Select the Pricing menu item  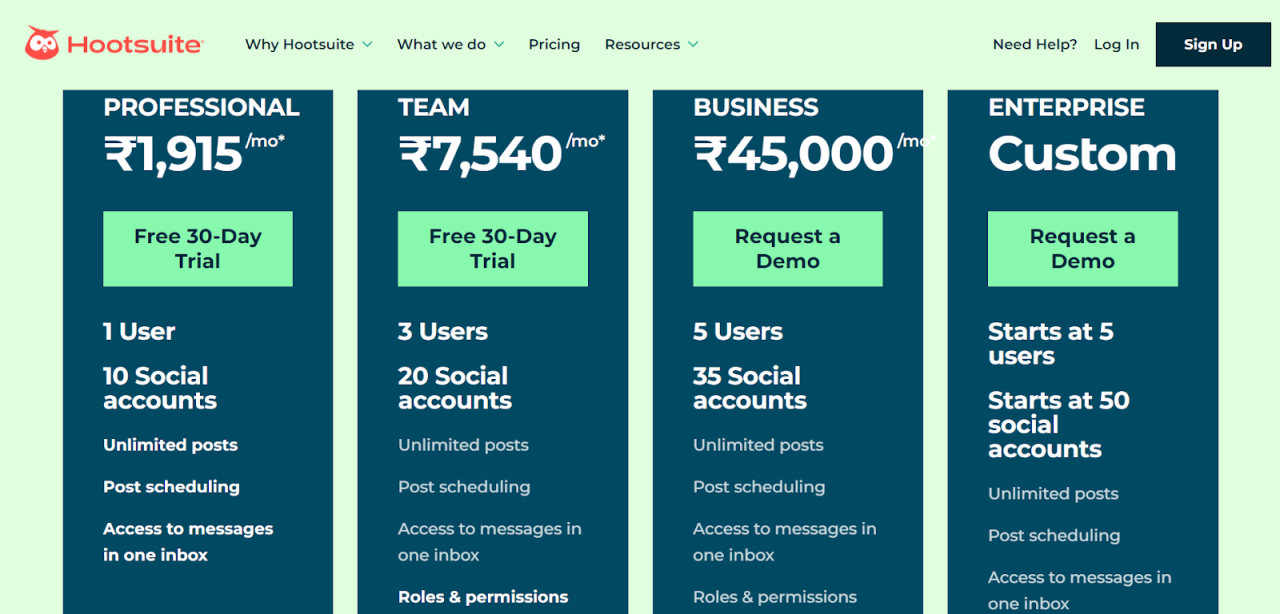tap(554, 44)
